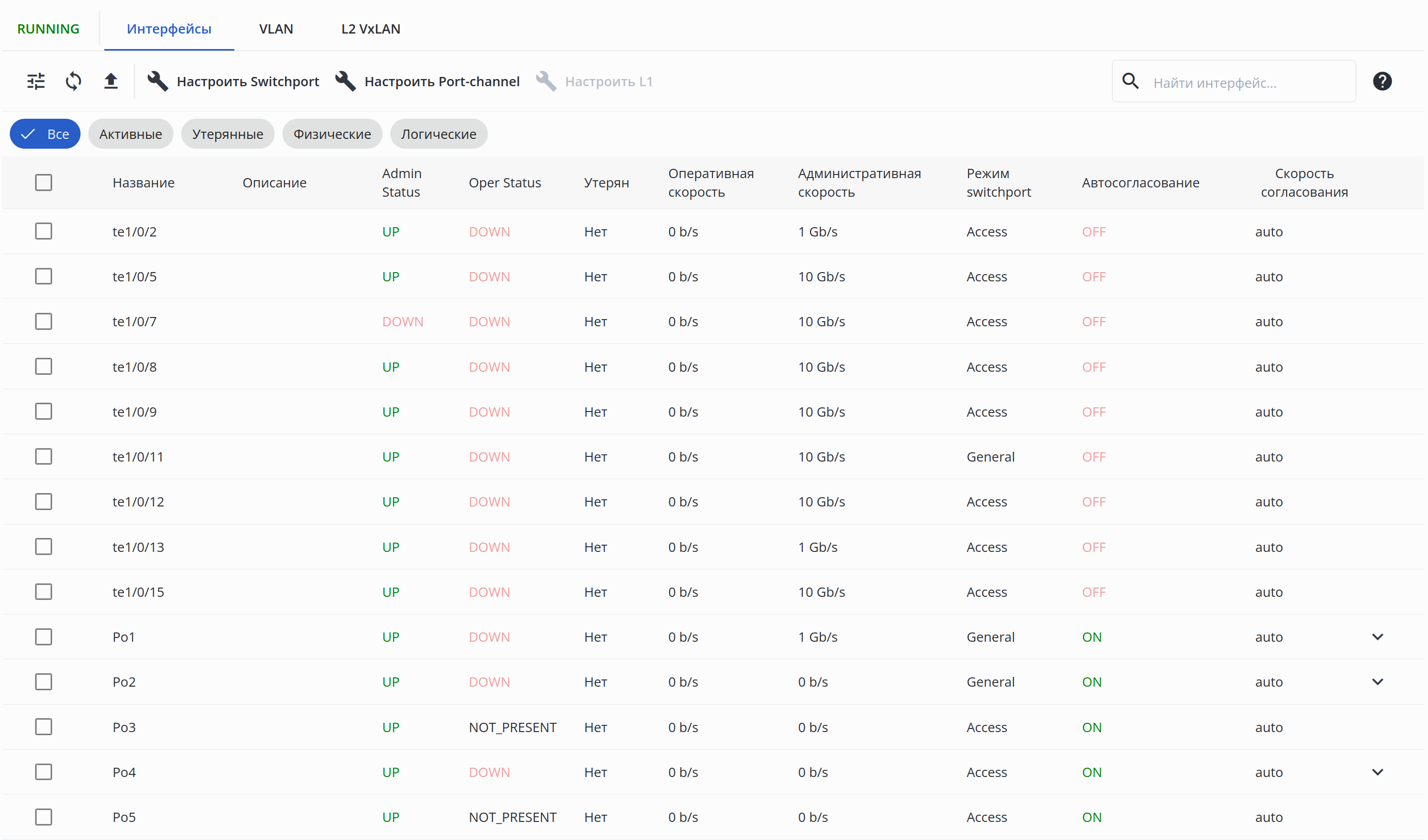Open the L2 VxLAN tab
The height and width of the screenshot is (840, 1428).
pos(371,29)
